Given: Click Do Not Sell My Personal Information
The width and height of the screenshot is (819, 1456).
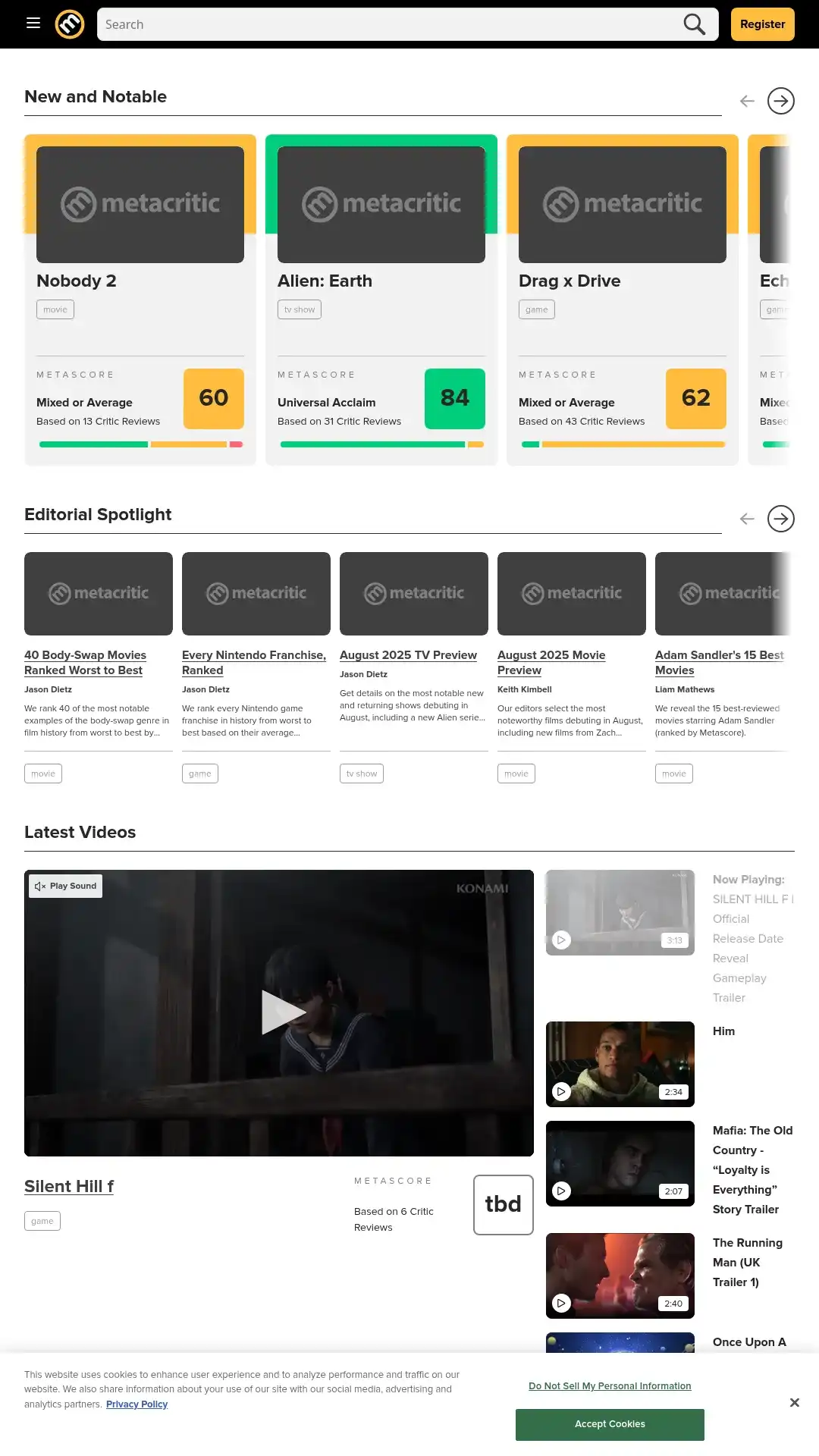Looking at the screenshot, I should [610, 1386].
